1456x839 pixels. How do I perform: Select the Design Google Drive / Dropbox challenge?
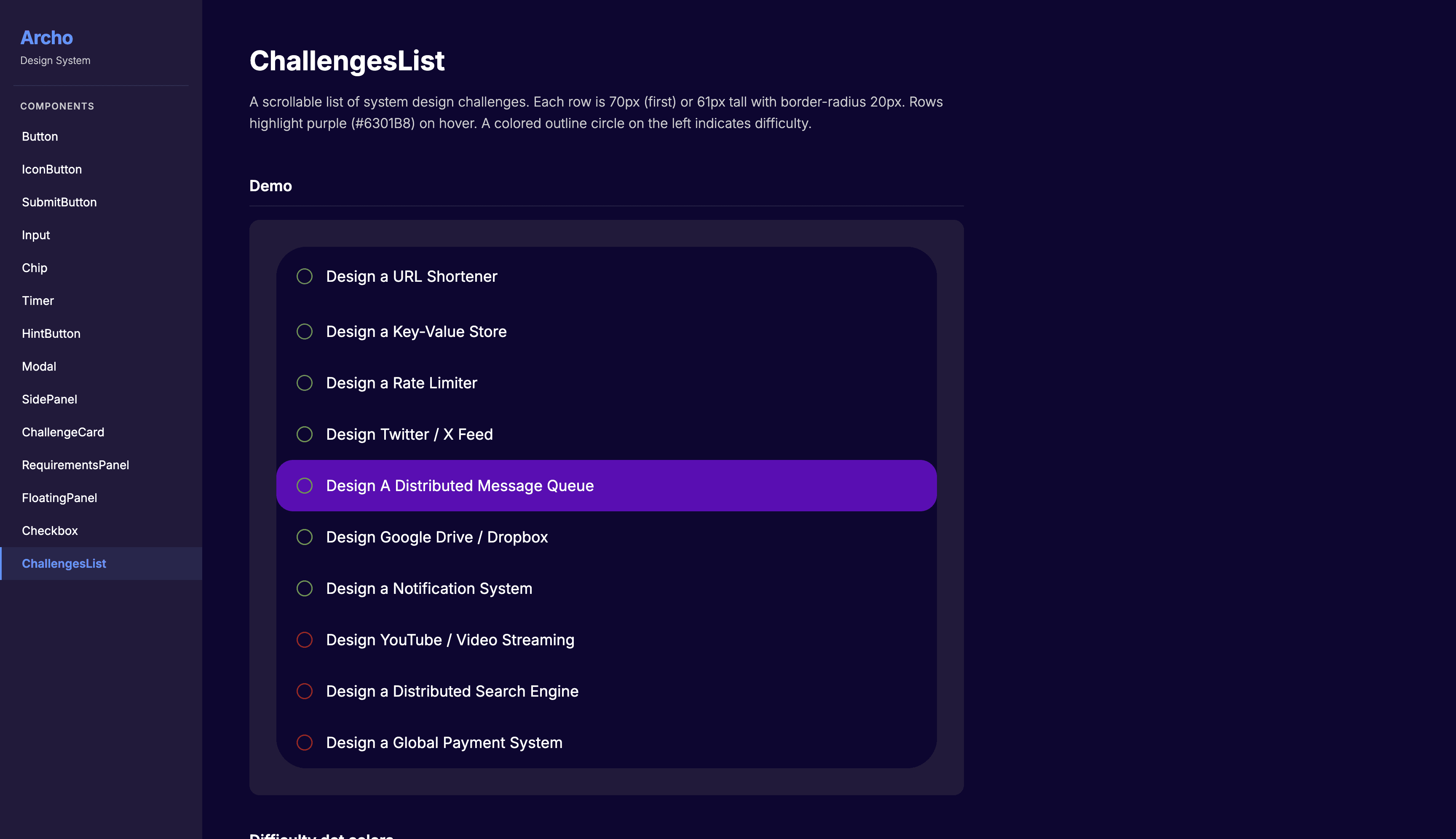coord(436,537)
